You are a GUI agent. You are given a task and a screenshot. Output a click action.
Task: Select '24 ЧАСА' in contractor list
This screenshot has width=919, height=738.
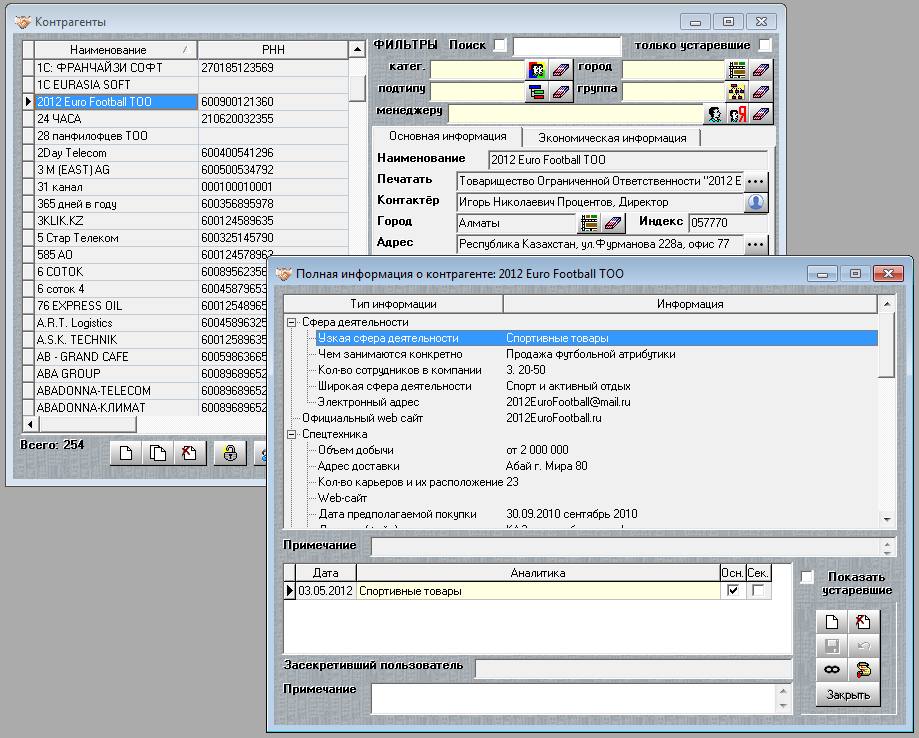point(116,119)
